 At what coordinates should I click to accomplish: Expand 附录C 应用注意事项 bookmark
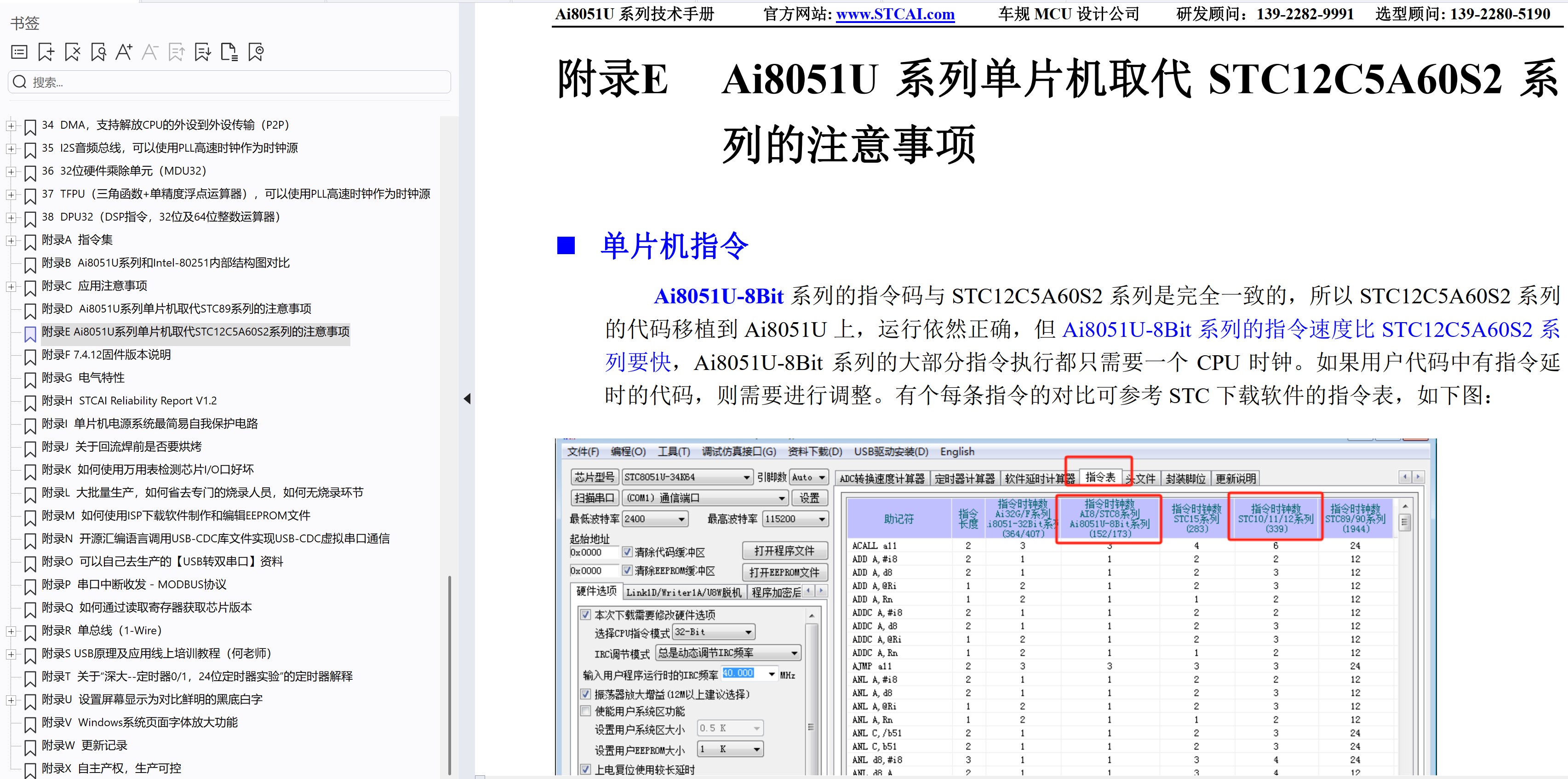[11, 287]
